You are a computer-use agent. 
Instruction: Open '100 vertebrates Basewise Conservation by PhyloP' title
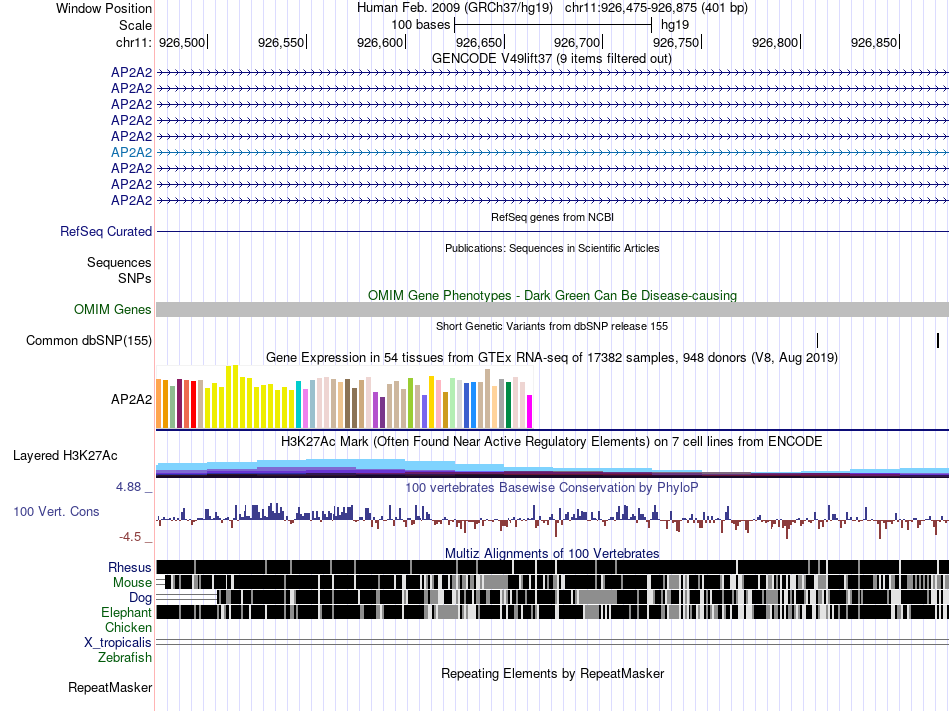551,488
